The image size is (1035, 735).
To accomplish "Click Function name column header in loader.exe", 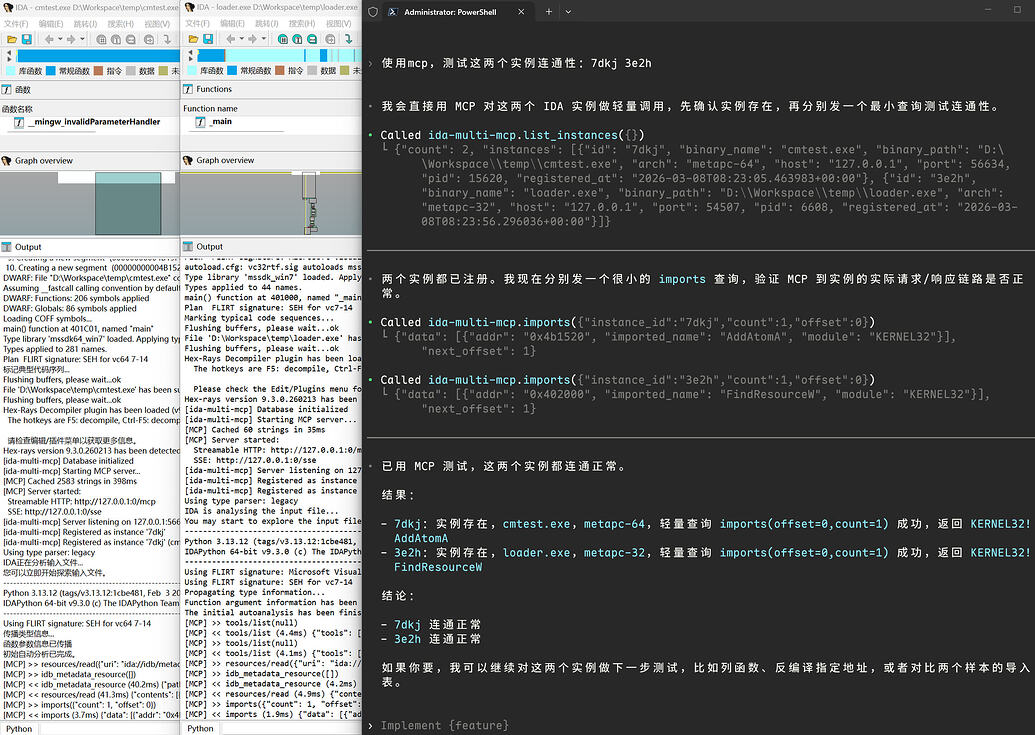I will (210, 108).
